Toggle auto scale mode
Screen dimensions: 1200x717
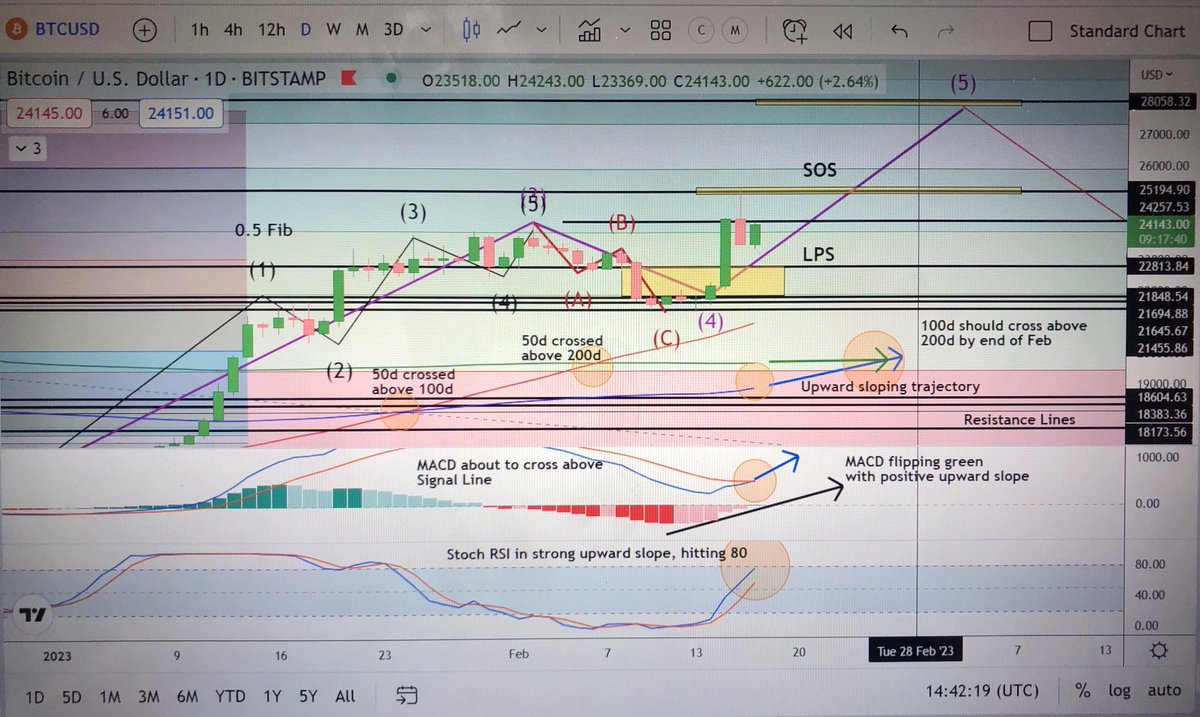coord(1164,690)
